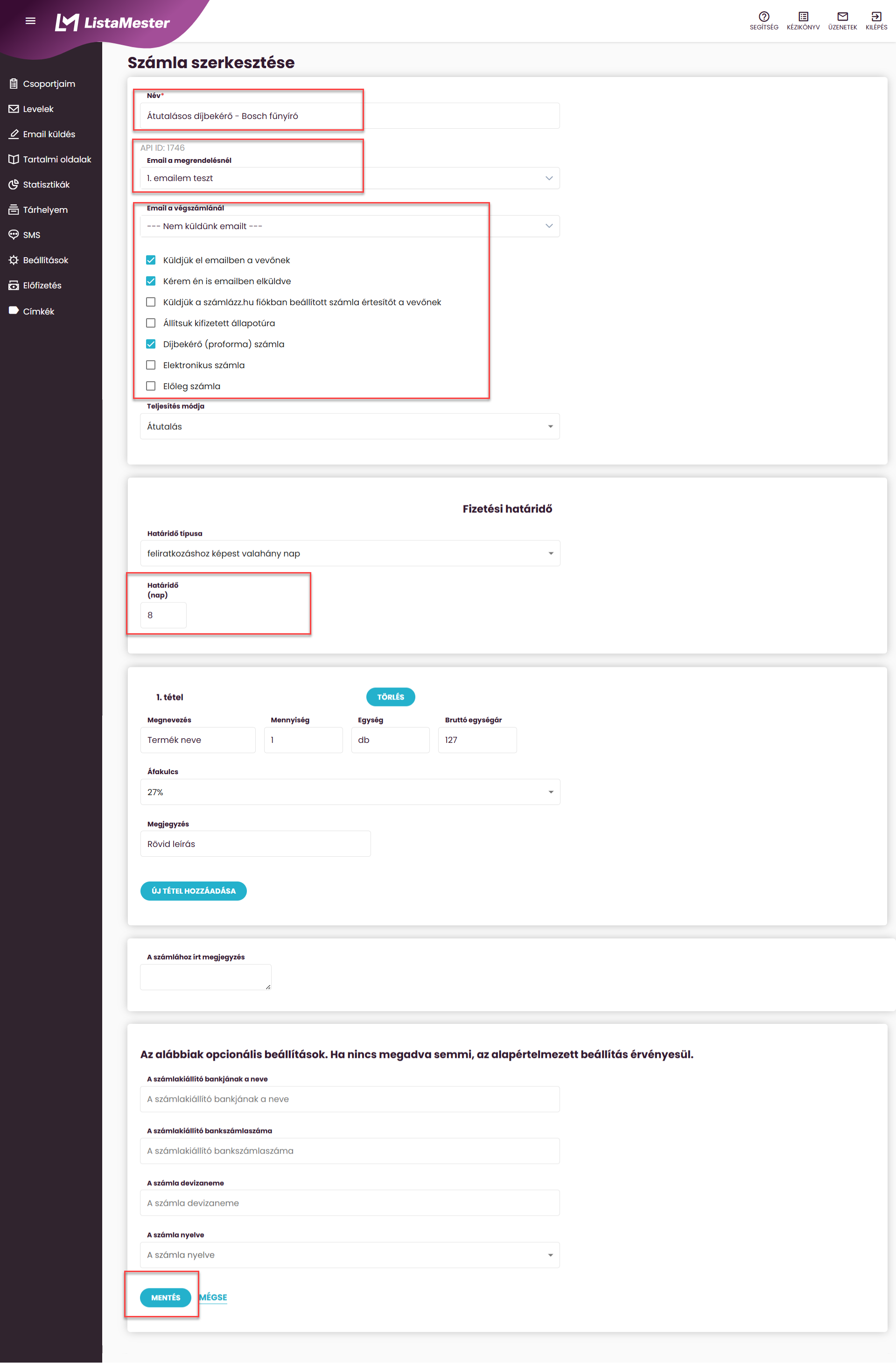Click the számlához írt megjegyzés textarea

(206, 977)
